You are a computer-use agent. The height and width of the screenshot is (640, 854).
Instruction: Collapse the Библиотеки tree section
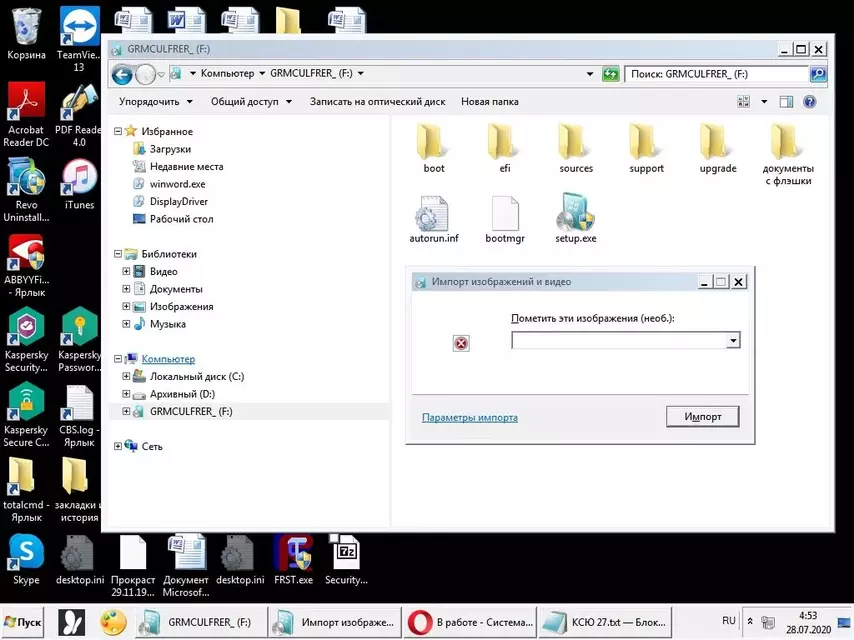pos(118,254)
